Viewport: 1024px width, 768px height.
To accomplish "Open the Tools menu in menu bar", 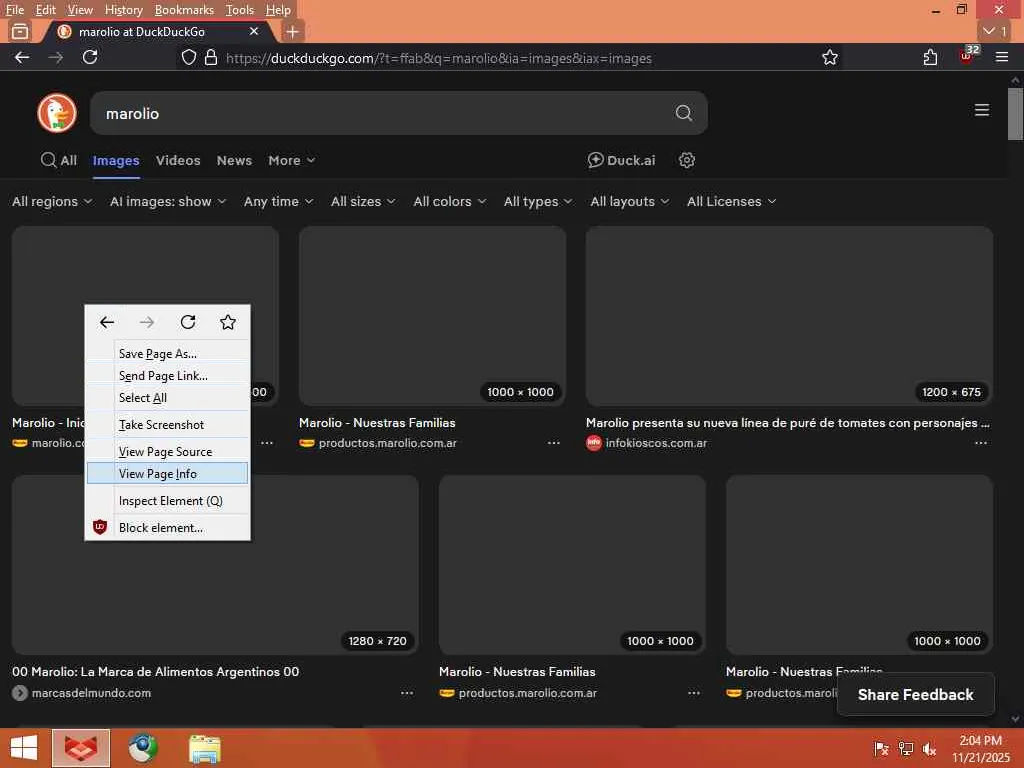I will click(x=239, y=10).
